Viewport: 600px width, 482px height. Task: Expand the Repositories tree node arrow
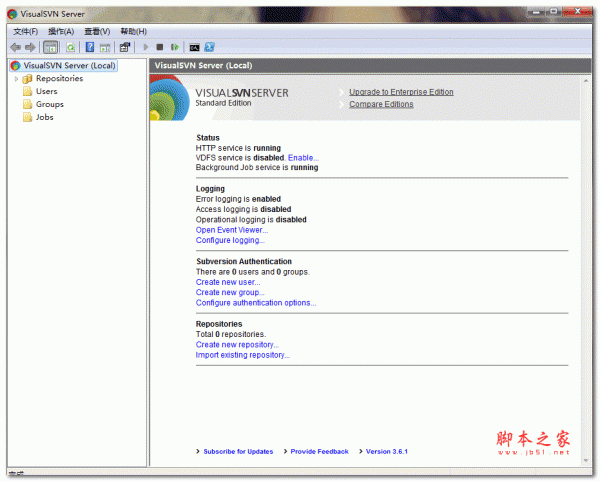tap(16, 79)
